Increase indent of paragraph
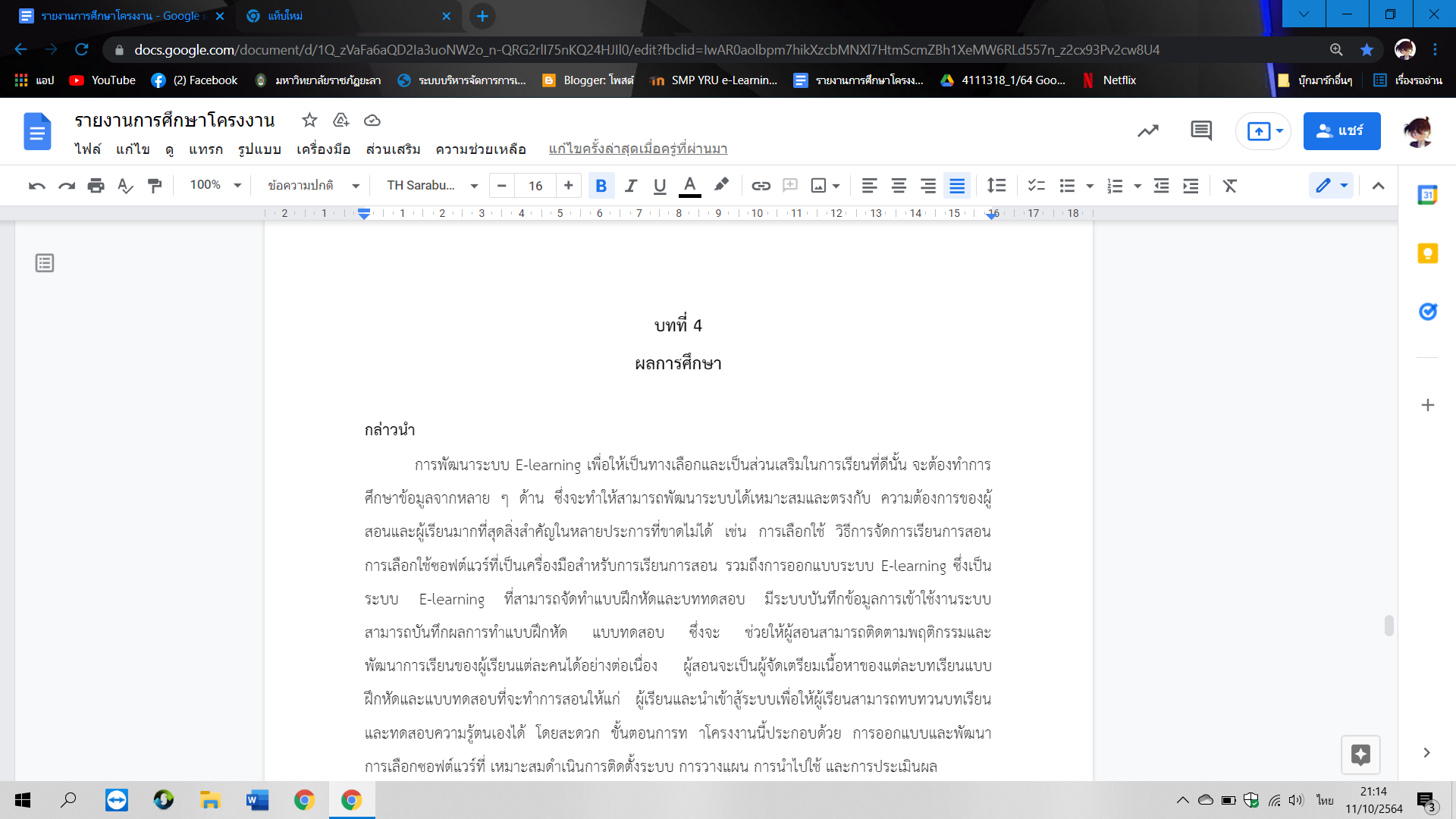 click(1191, 186)
